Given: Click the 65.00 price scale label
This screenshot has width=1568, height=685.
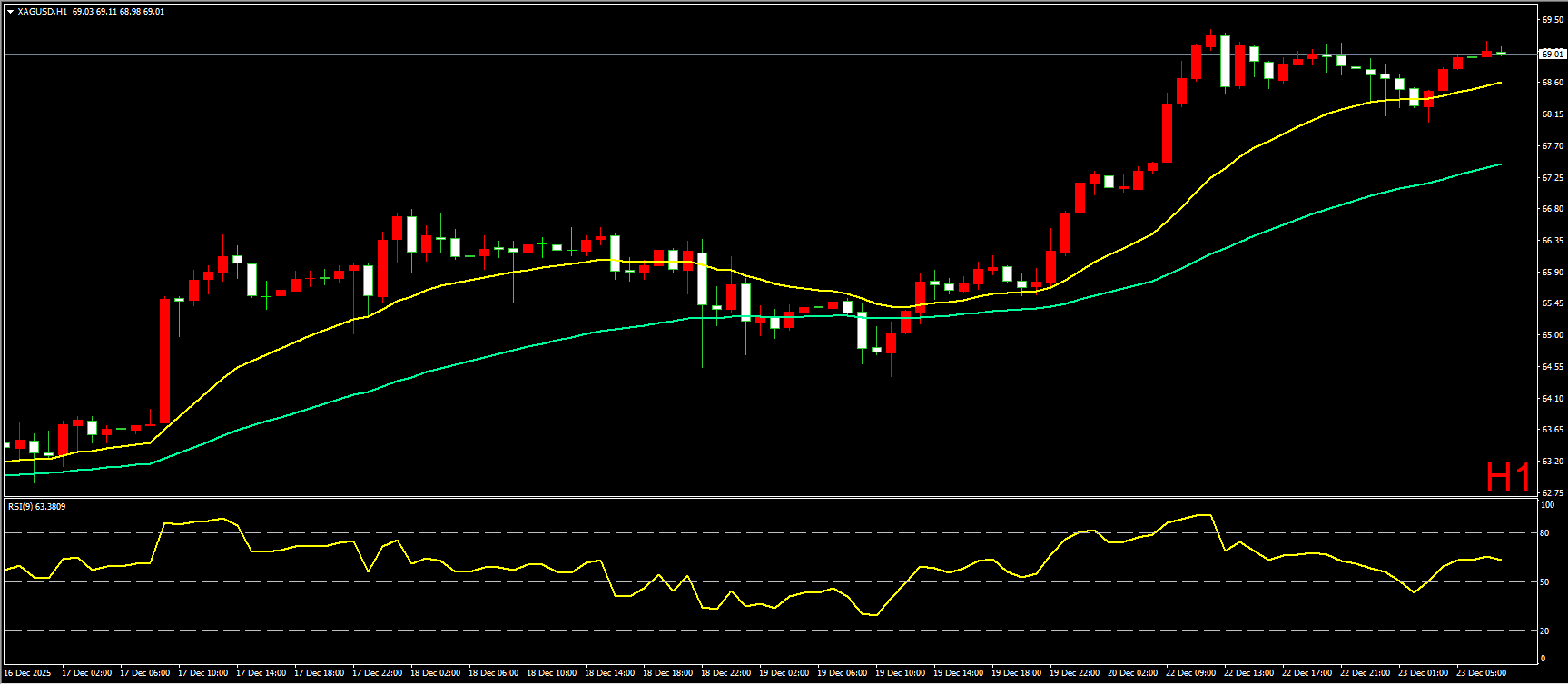Looking at the screenshot, I should pos(1552,335).
